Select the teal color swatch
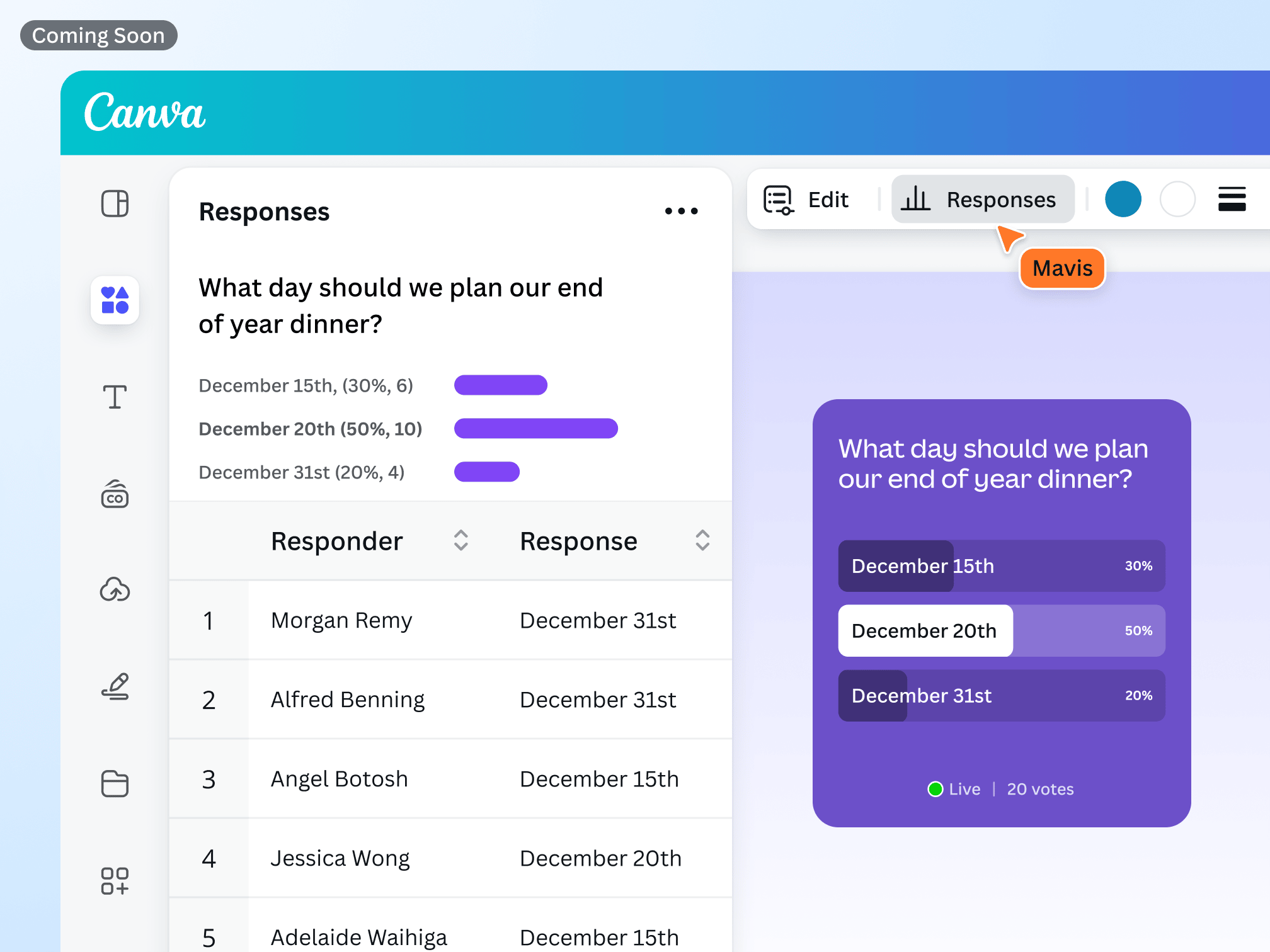 tap(1123, 199)
